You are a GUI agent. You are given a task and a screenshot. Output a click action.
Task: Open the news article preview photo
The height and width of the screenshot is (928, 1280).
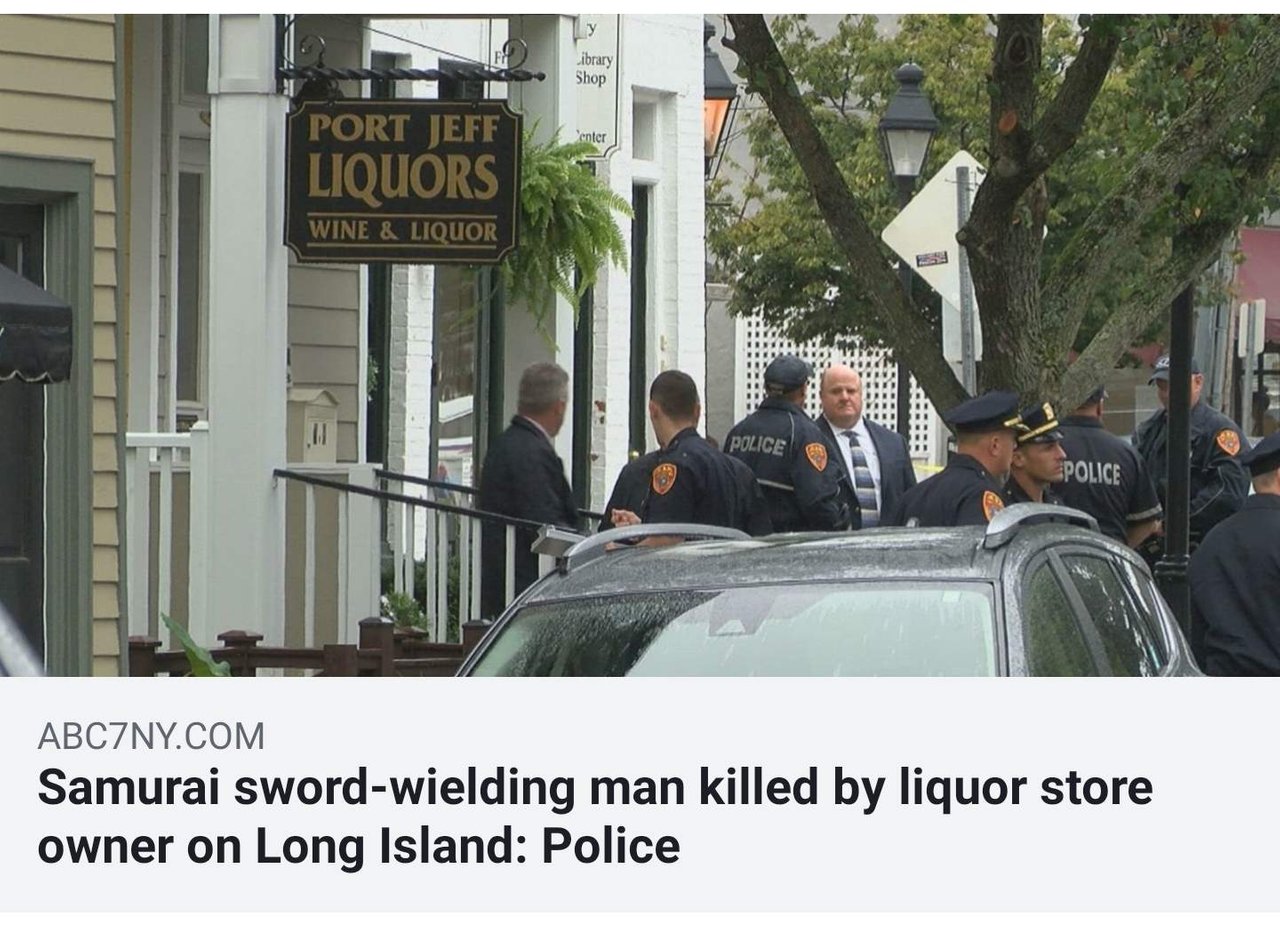640,345
